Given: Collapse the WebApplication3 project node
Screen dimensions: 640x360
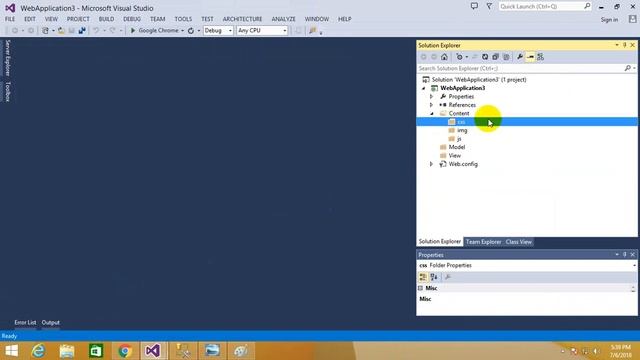Looking at the screenshot, I should click(x=424, y=88).
